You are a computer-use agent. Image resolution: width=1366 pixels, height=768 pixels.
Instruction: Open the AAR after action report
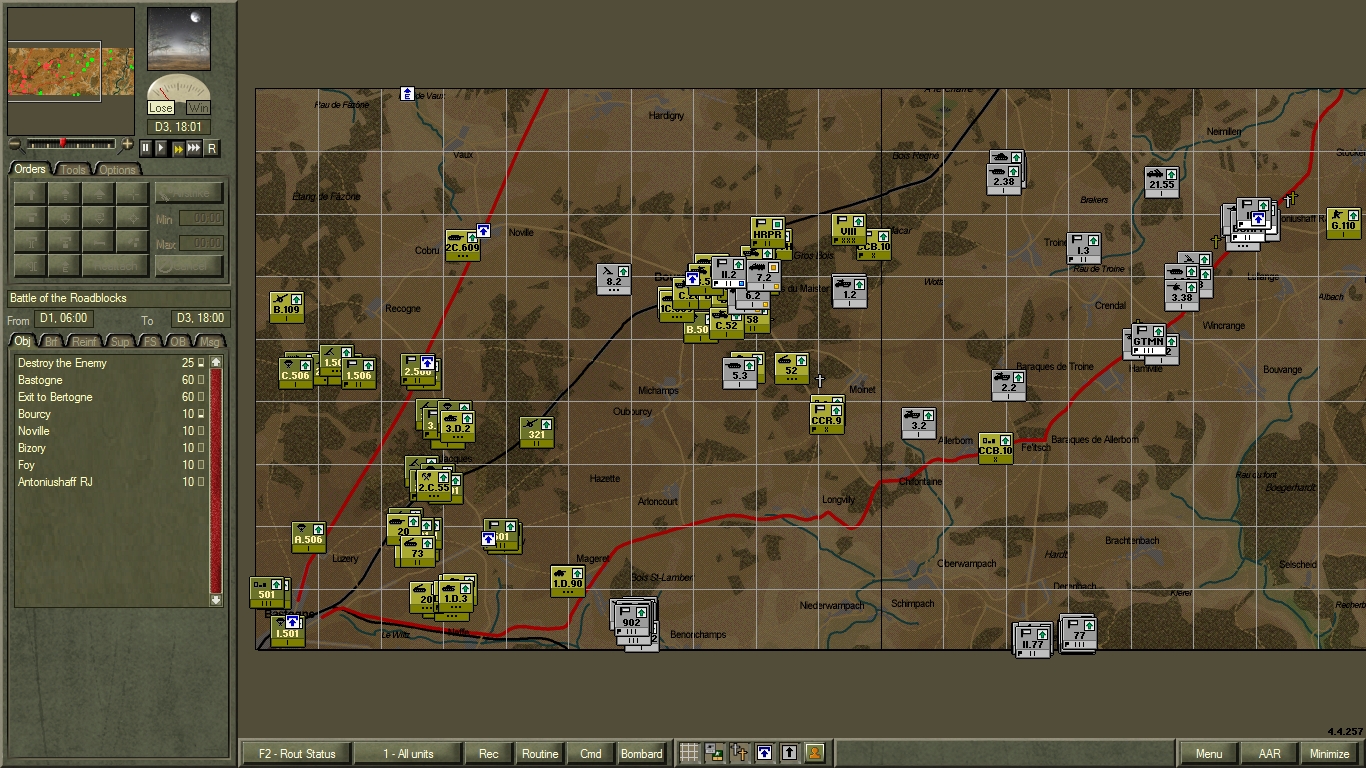point(1269,753)
